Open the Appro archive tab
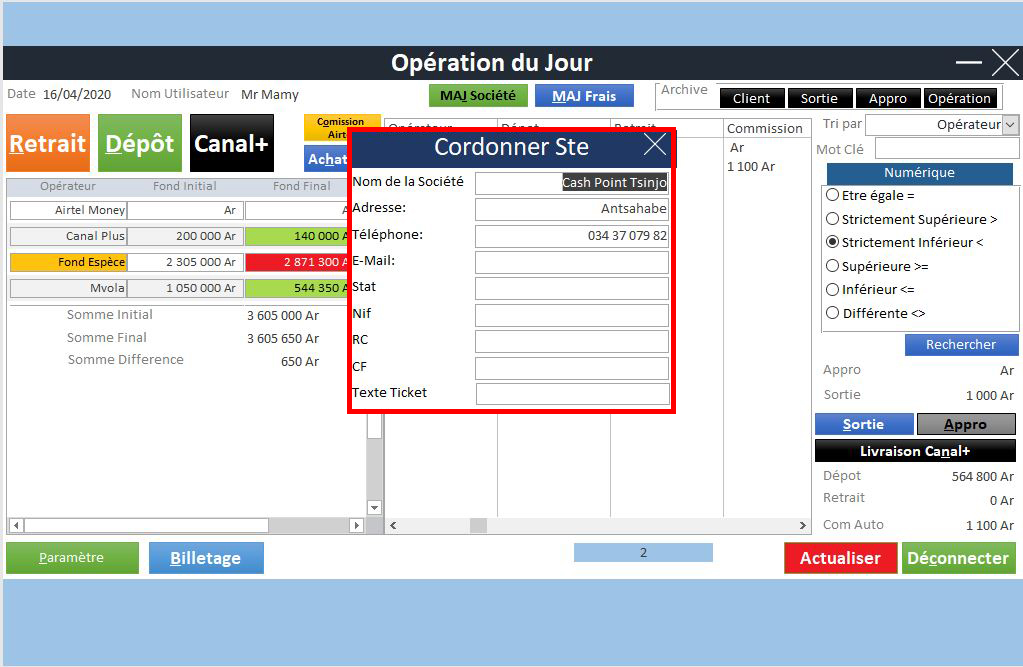 887,98
